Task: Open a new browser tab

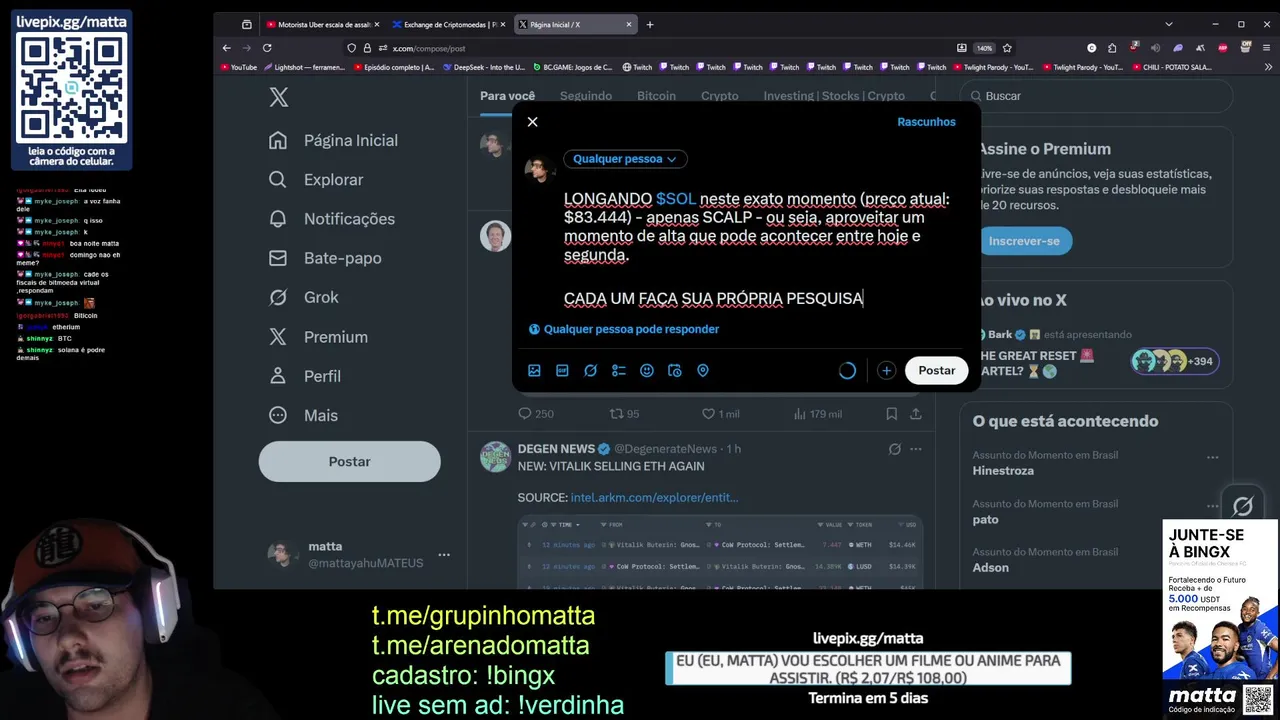Action: (650, 24)
